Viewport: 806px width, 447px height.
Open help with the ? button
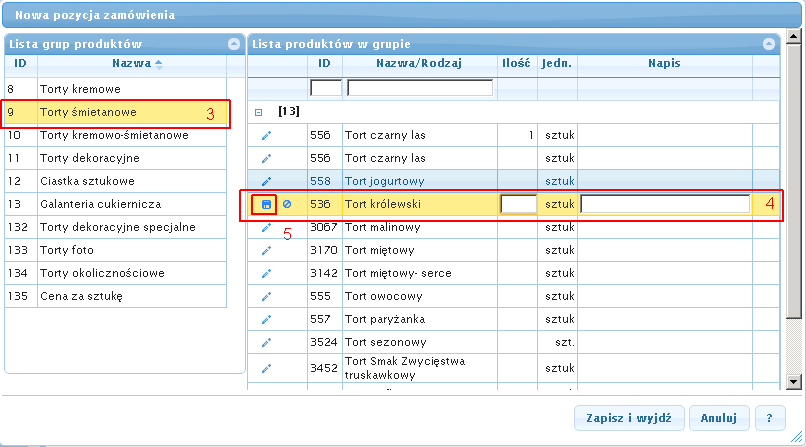click(x=769, y=417)
